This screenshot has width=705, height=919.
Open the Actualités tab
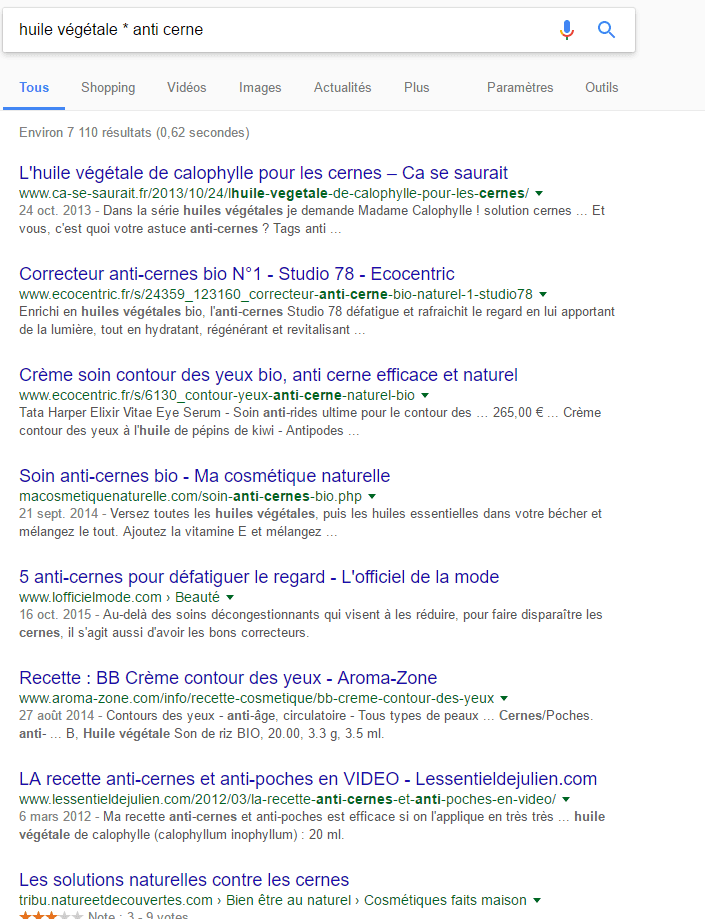click(342, 87)
